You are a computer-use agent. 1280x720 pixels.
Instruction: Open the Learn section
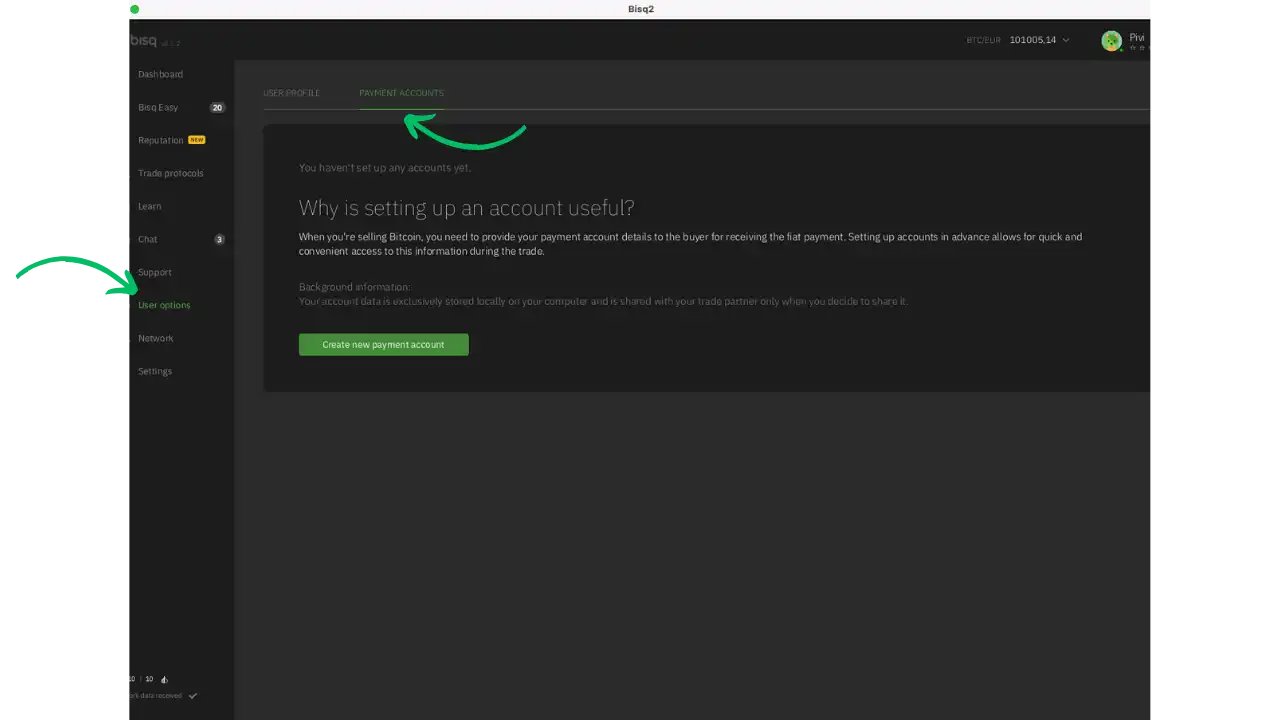(x=149, y=207)
